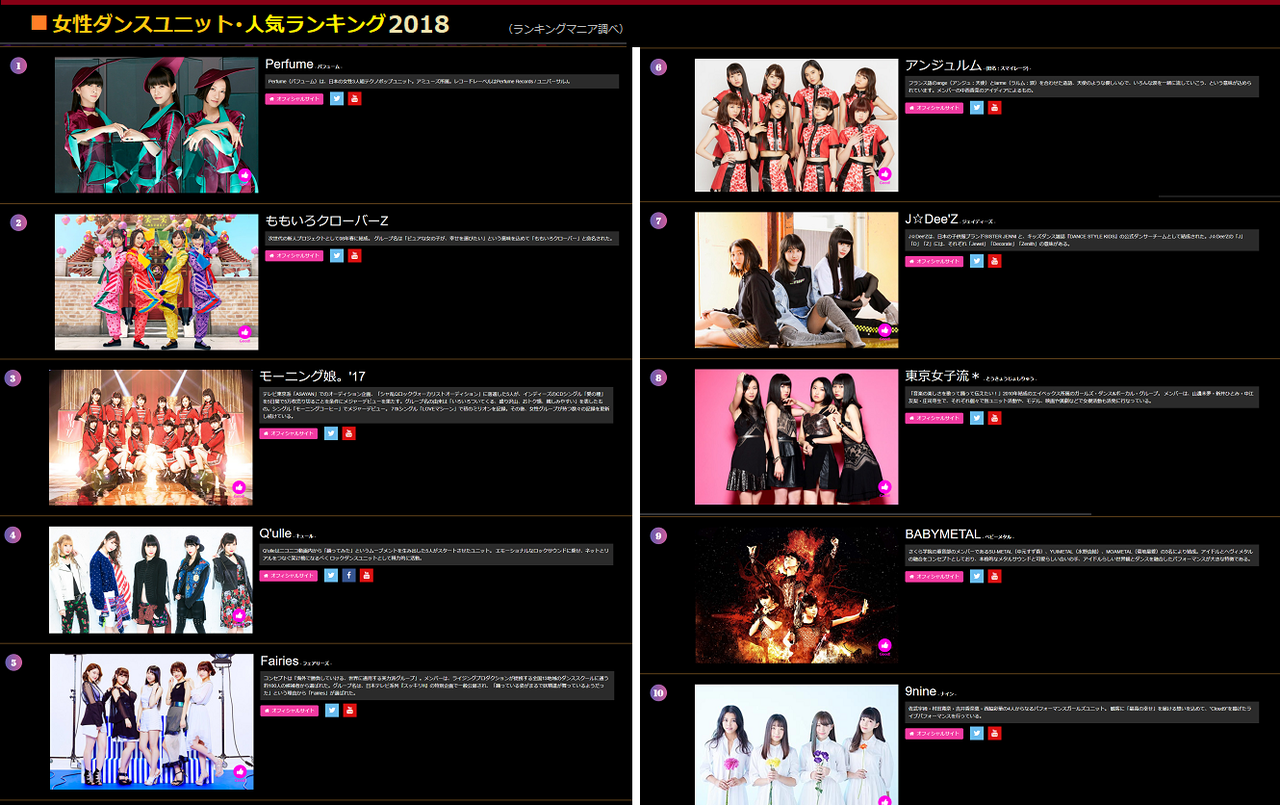Click the like icon on BABYMETAL image
This screenshot has height=805, width=1280.
click(x=885, y=646)
